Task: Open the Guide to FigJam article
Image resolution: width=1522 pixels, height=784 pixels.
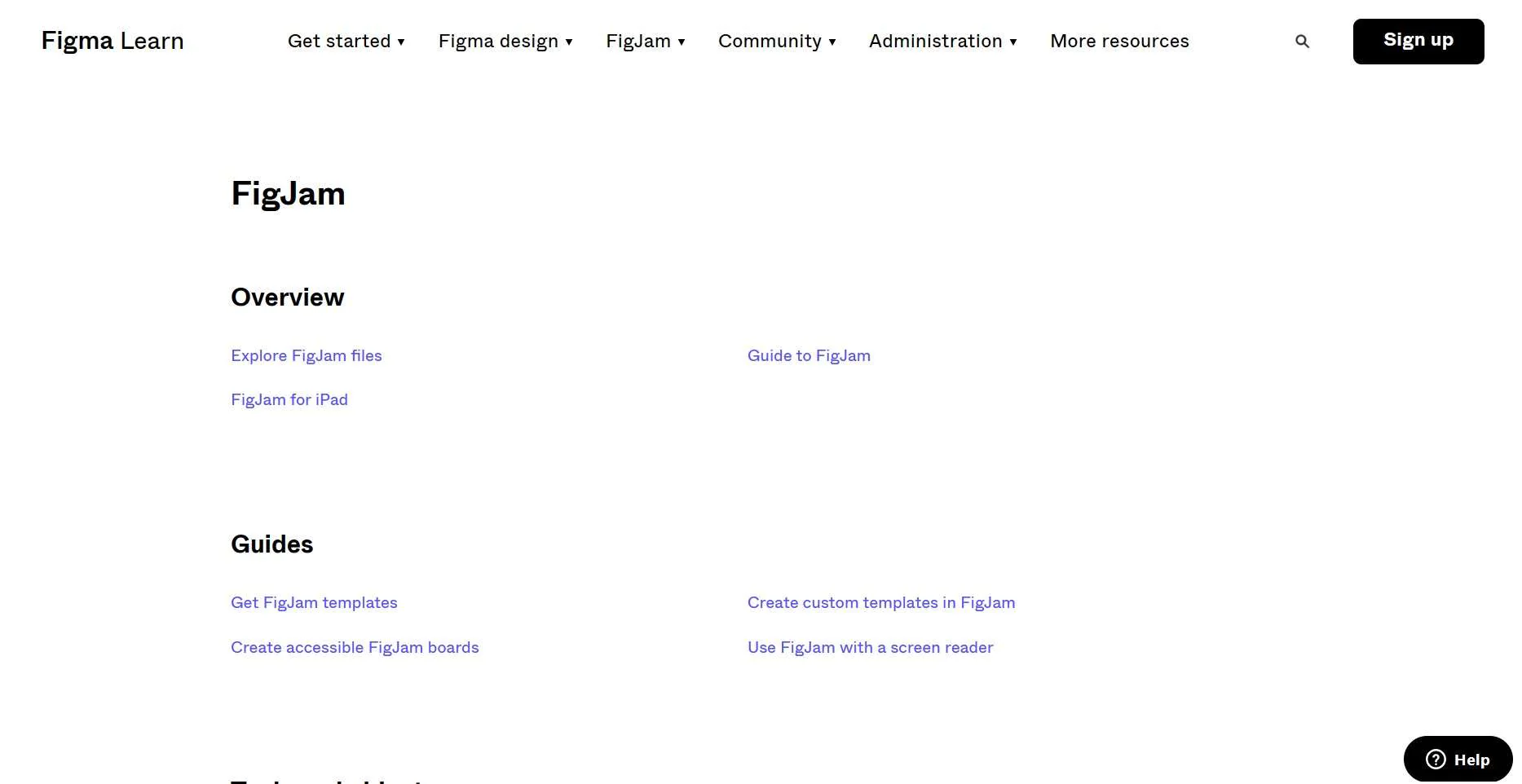Action: [809, 355]
